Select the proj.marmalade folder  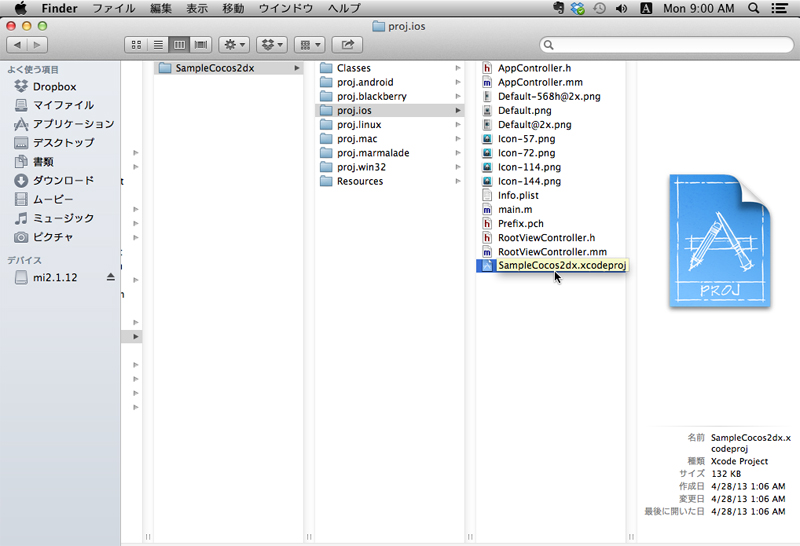click(x=389, y=153)
